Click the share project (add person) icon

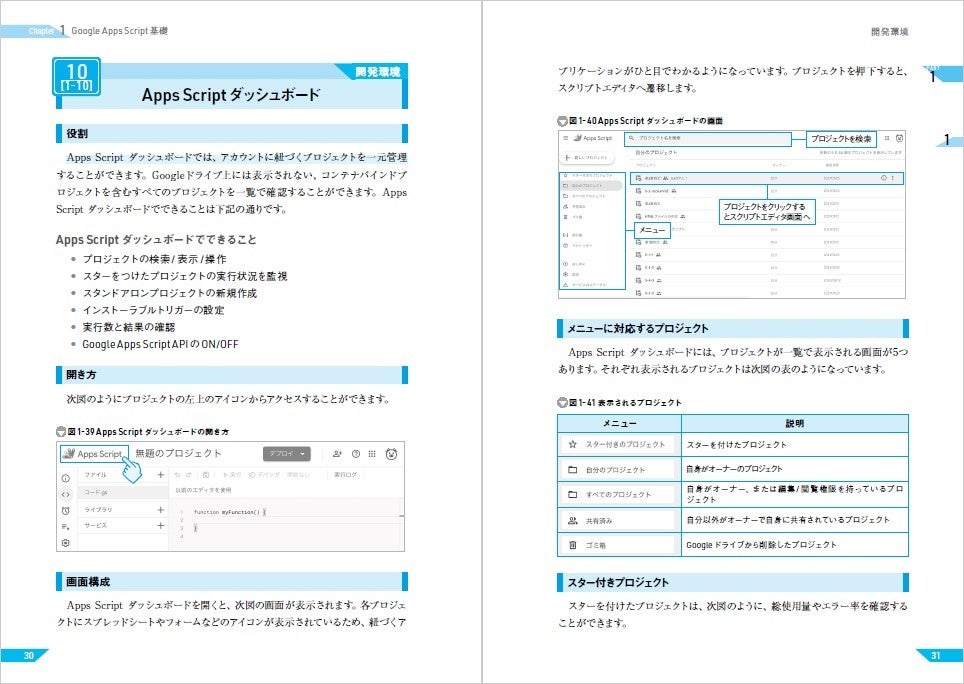(x=337, y=454)
